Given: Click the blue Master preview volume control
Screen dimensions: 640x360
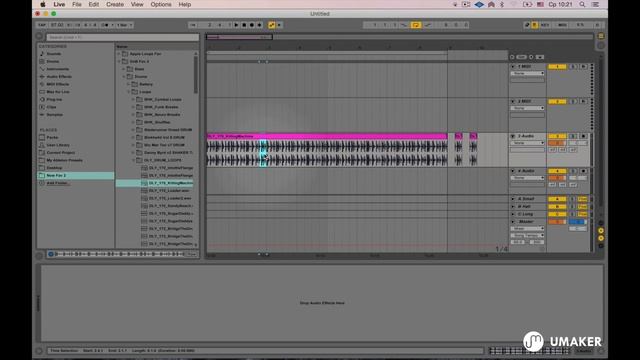Looking at the screenshot, I should pos(578,222).
